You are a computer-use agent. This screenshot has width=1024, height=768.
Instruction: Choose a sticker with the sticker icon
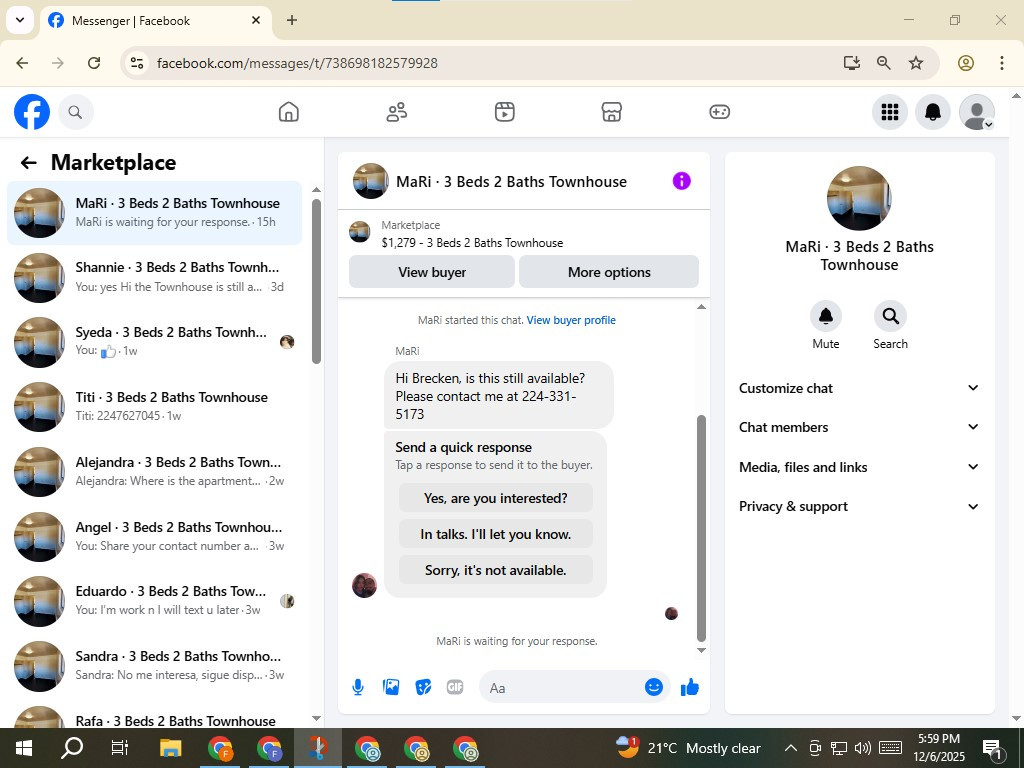(x=423, y=687)
